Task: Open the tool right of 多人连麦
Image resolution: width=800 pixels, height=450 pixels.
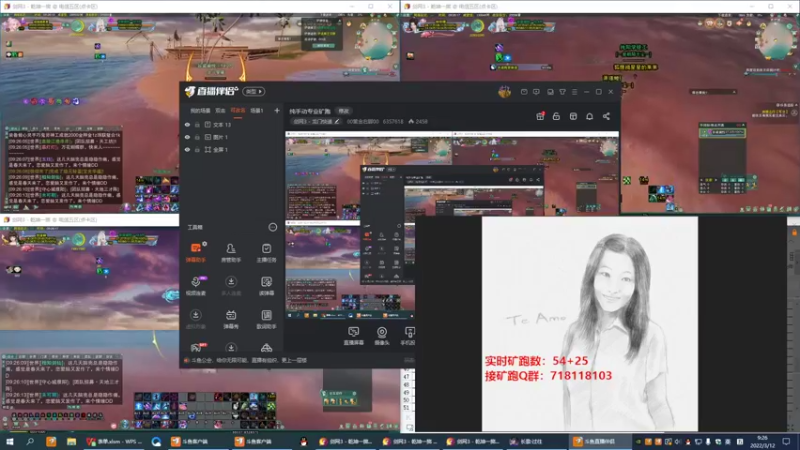Action: click(266, 285)
